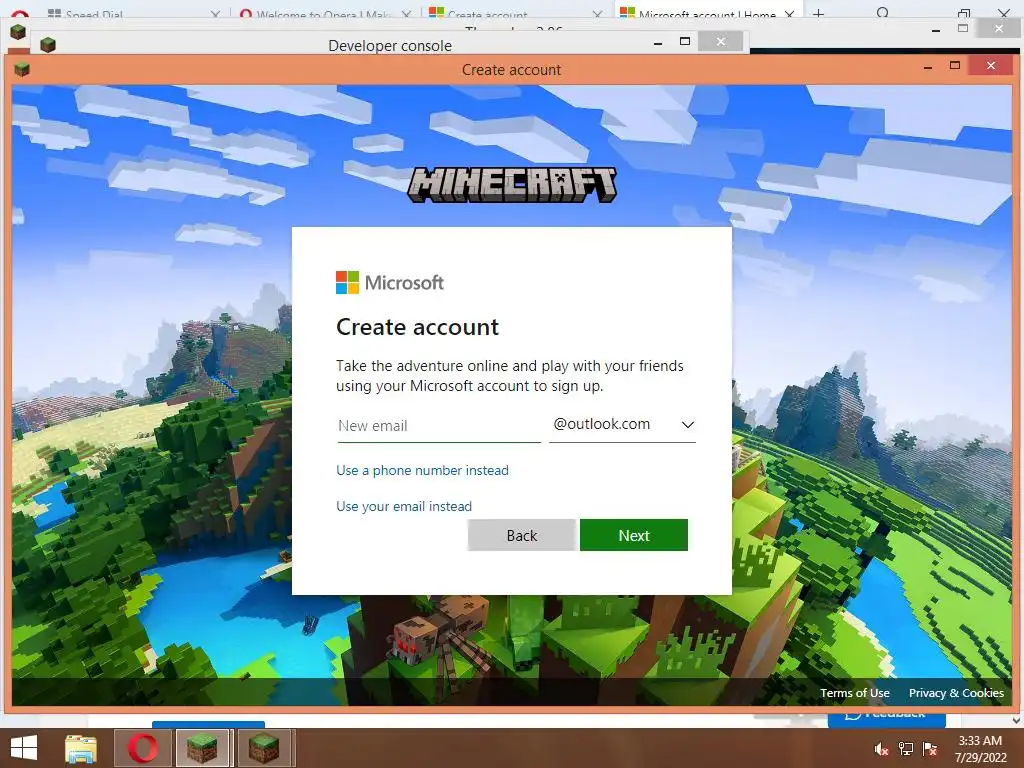Image resolution: width=1024 pixels, height=768 pixels.
Task: Click the Microsoft logo in the dialog
Action: (x=390, y=283)
